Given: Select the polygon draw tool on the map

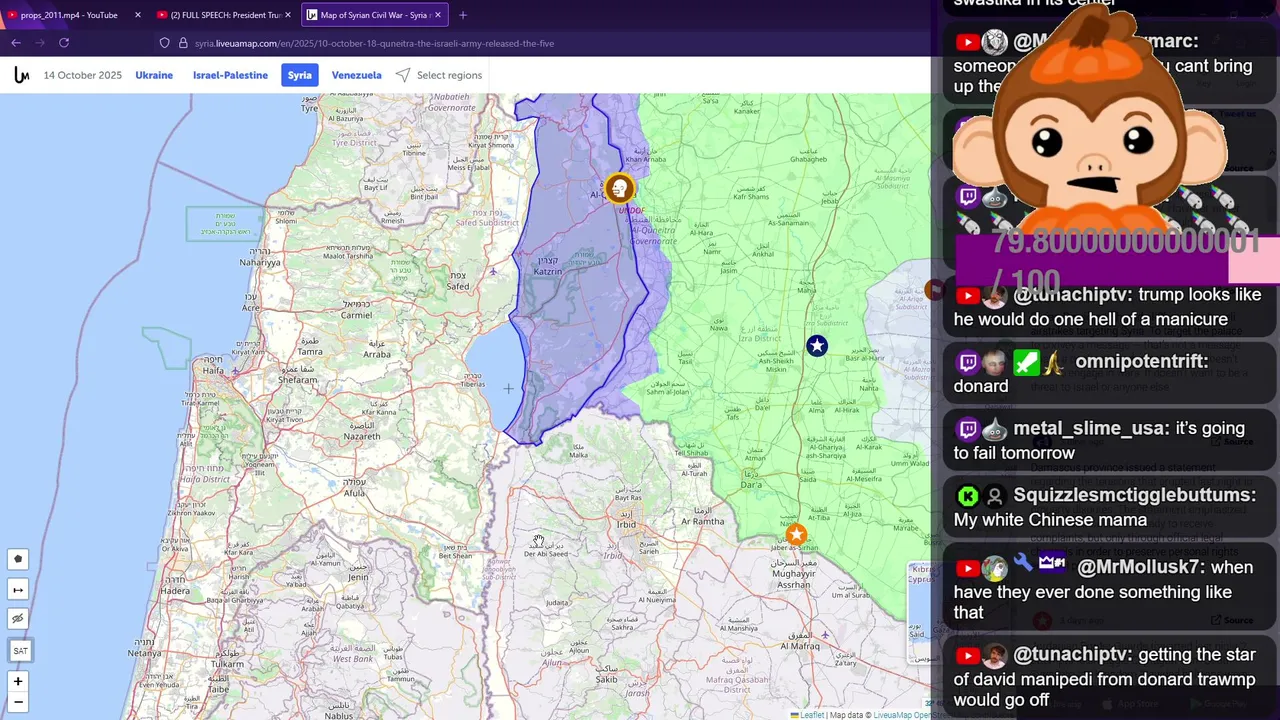Looking at the screenshot, I should [18, 559].
